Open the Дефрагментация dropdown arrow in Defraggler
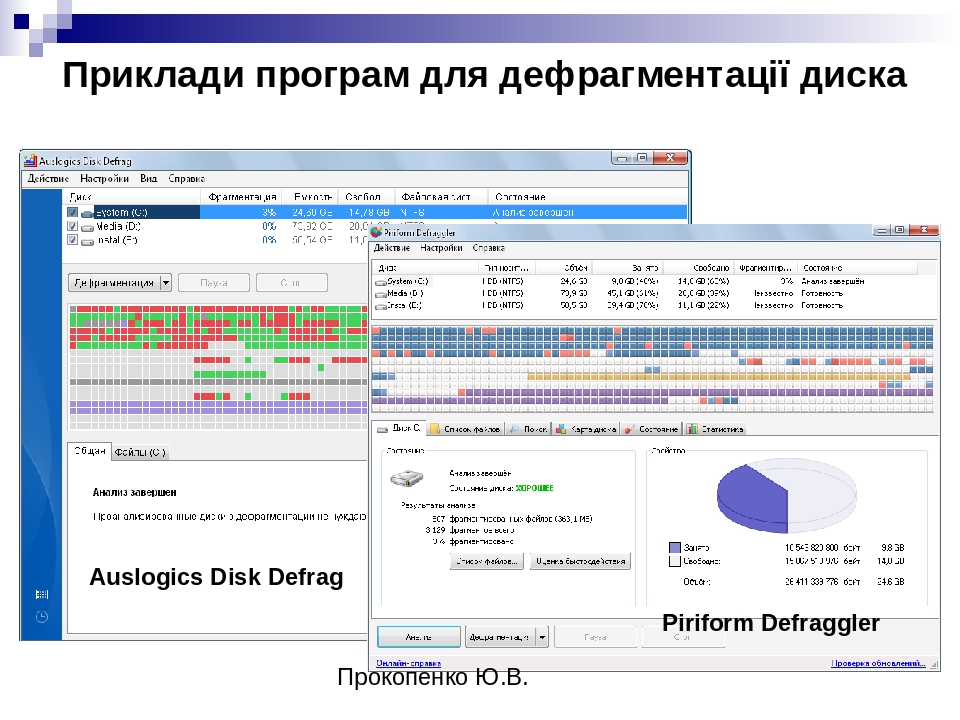960x720 pixels. coord(542,637)
